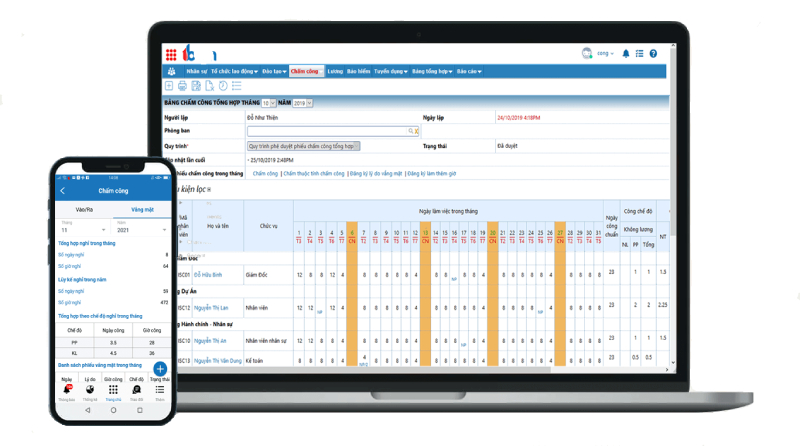The height and width of the screenshot is (446, 800).
Task: Click the blue help question icon
Action: pos(653,54)
